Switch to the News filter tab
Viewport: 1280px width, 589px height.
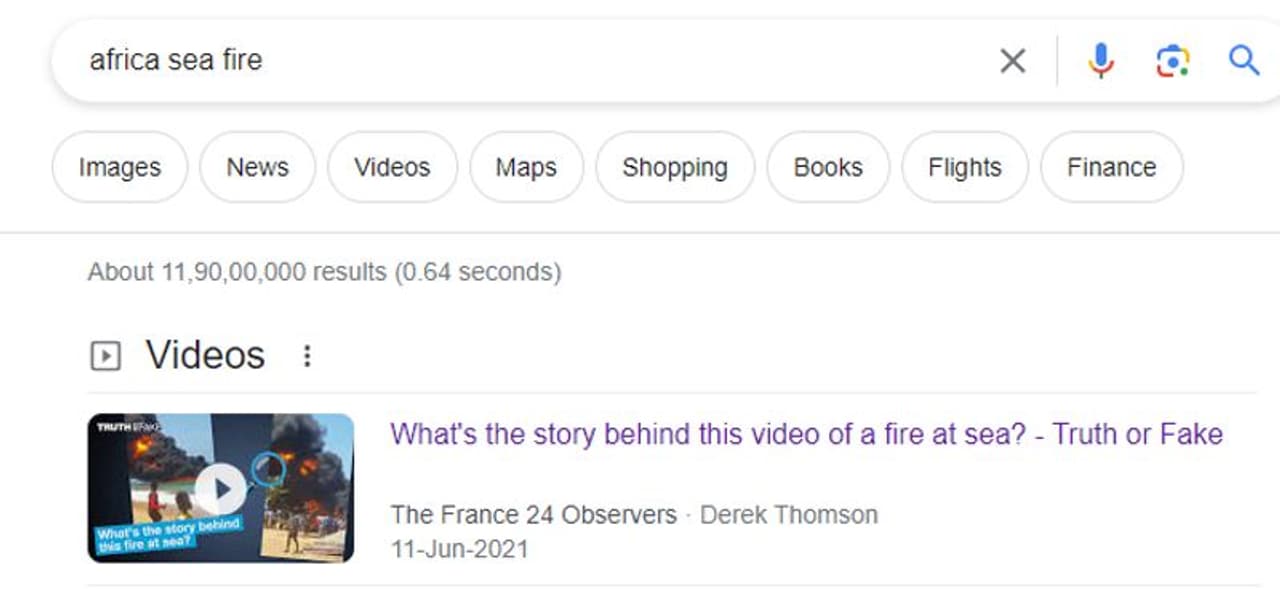257,167
